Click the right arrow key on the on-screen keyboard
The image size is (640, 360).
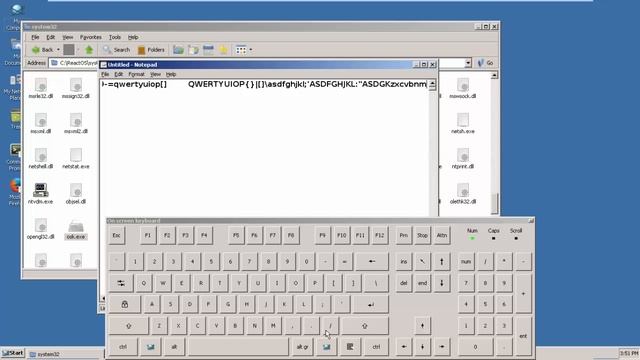coord(442,347)
